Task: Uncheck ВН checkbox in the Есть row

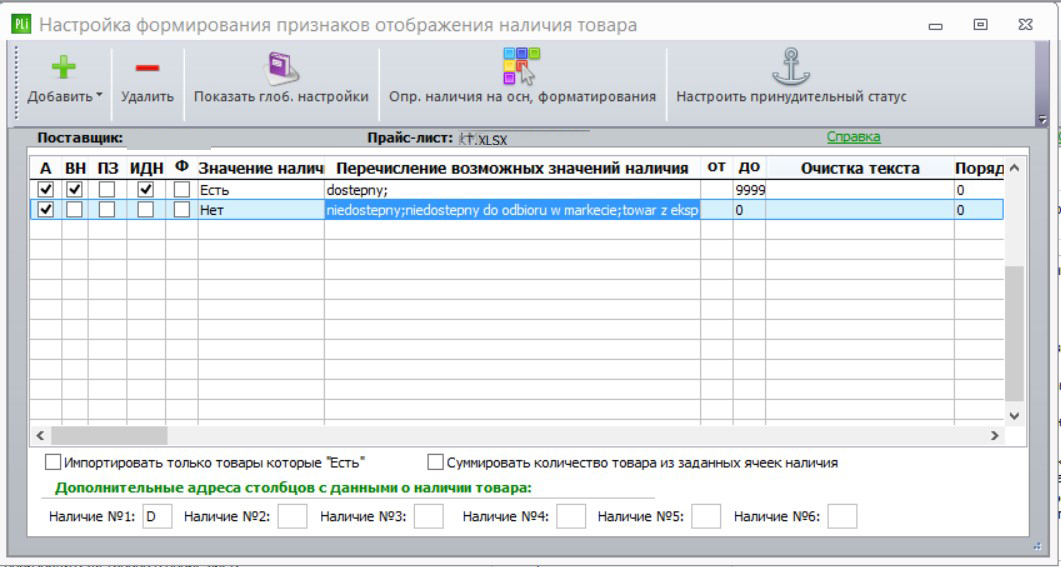Action: coord(74,190)
